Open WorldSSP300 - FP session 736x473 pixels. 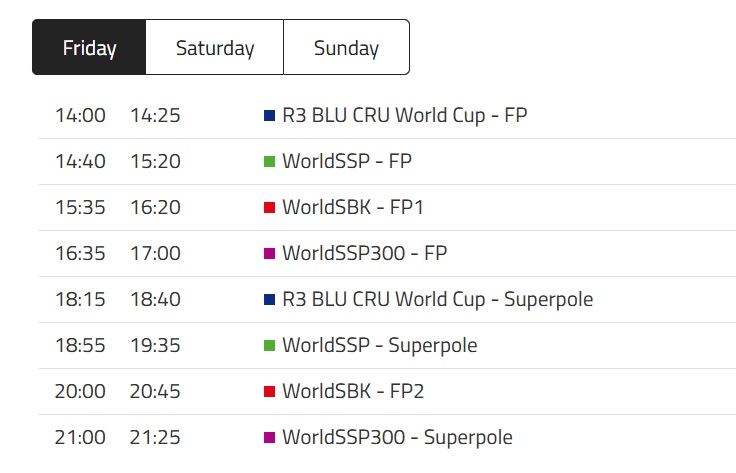point(364,253)
